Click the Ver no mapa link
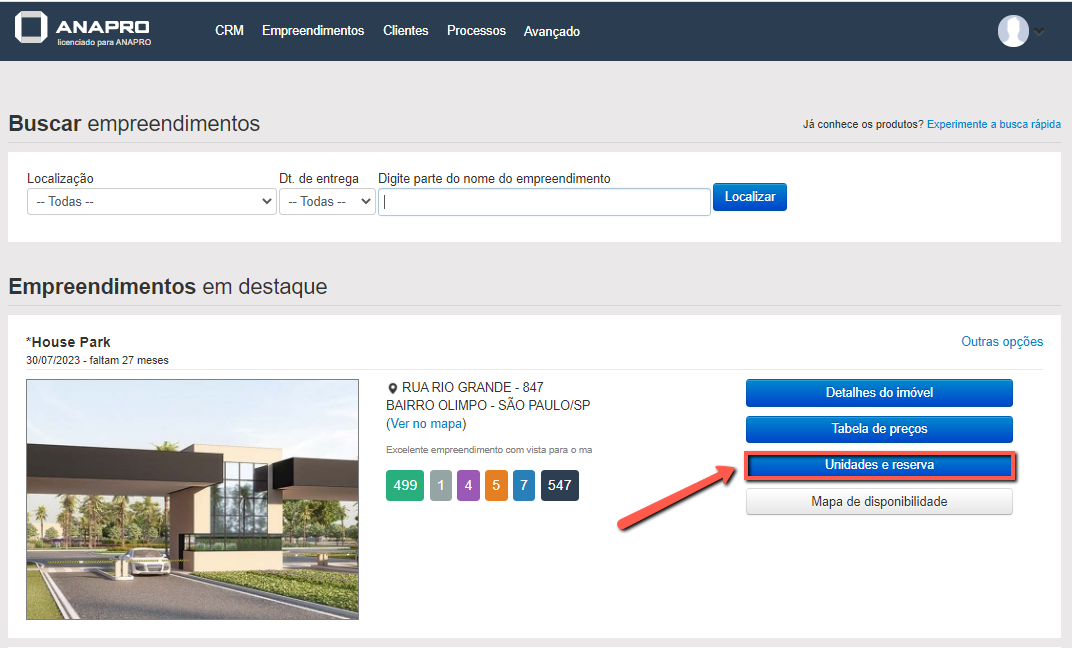Viewport: 1072px width, 648px height. (x=426, y=423)
